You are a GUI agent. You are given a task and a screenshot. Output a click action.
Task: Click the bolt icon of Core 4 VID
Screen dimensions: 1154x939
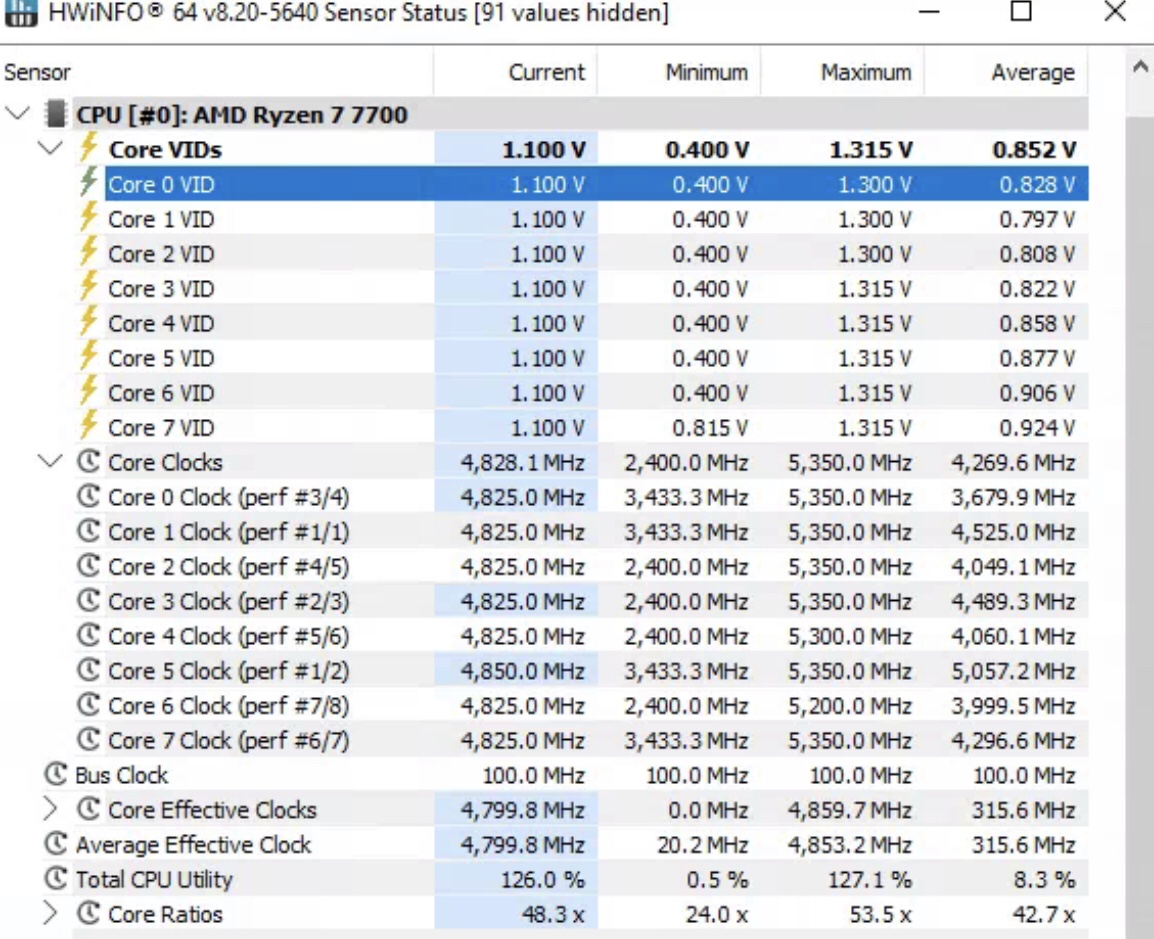(x=88, y=322)
